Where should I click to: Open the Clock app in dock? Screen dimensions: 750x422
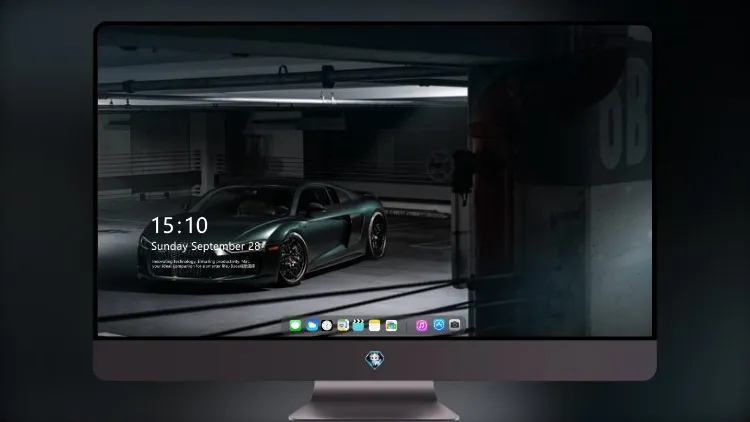[327, 326]
